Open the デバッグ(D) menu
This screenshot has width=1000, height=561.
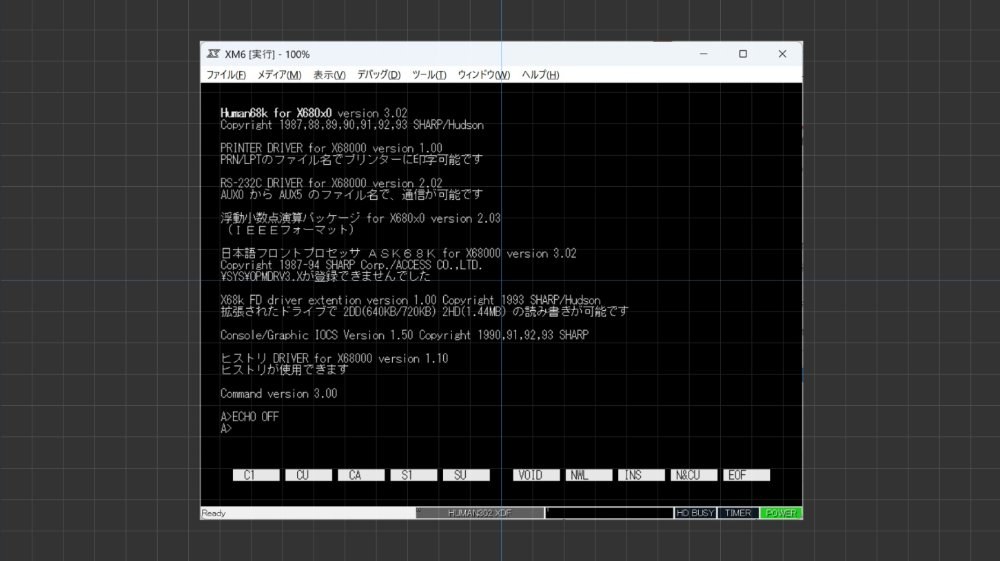(378, 75)
